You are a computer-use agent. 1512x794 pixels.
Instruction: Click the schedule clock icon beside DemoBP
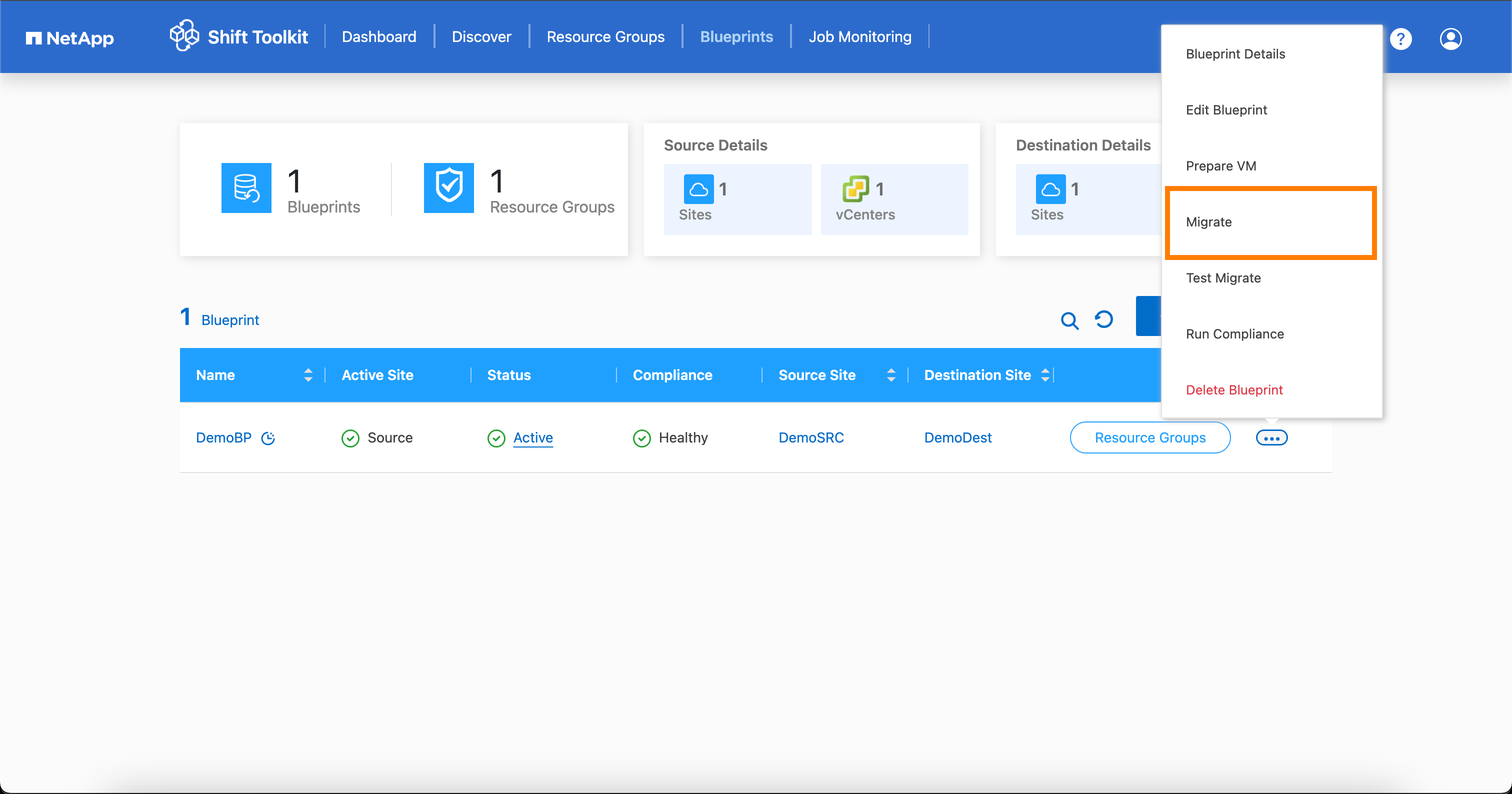(x=267, y=438)
